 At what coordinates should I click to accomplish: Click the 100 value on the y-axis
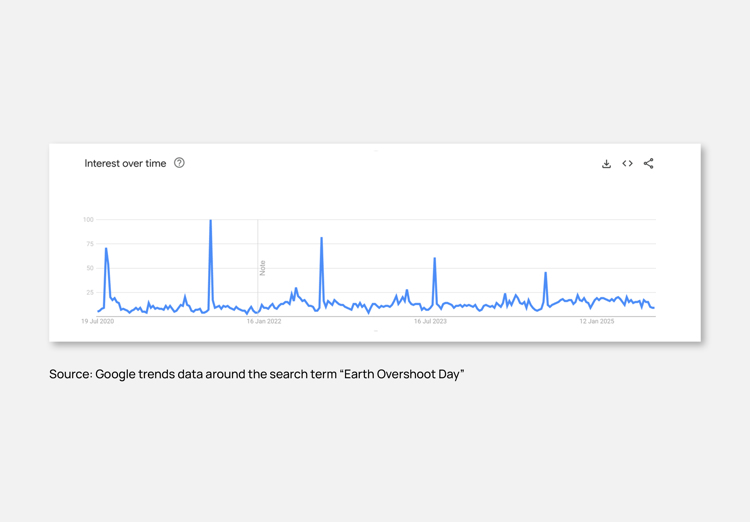88,220
